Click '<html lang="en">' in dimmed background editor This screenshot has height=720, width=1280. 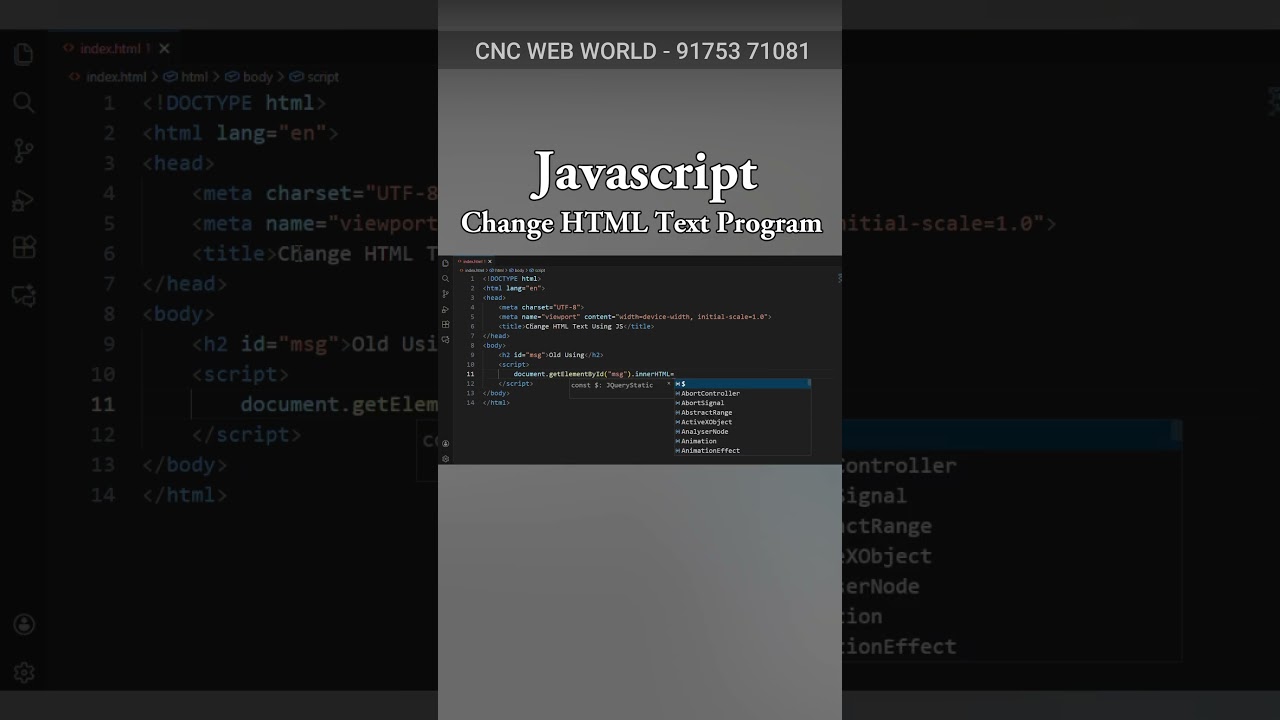pyautogui.click(x=240, y=133)
